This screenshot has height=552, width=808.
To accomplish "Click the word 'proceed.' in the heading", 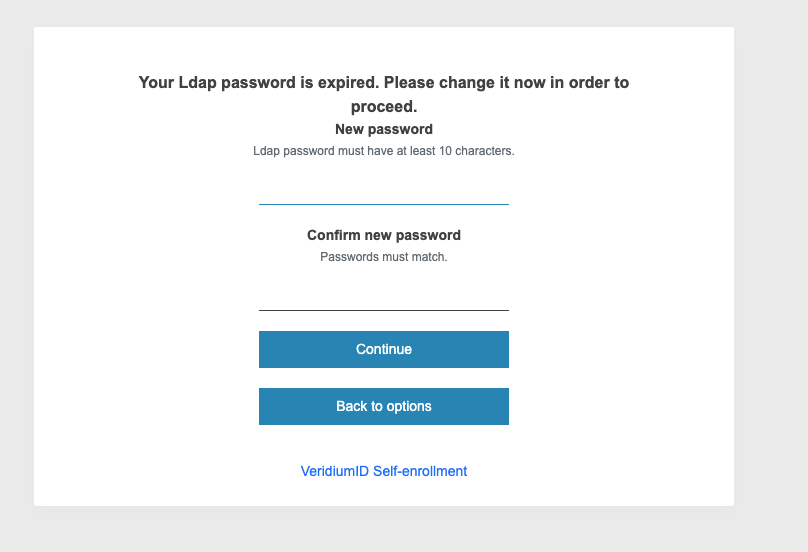I will [383, 106].
